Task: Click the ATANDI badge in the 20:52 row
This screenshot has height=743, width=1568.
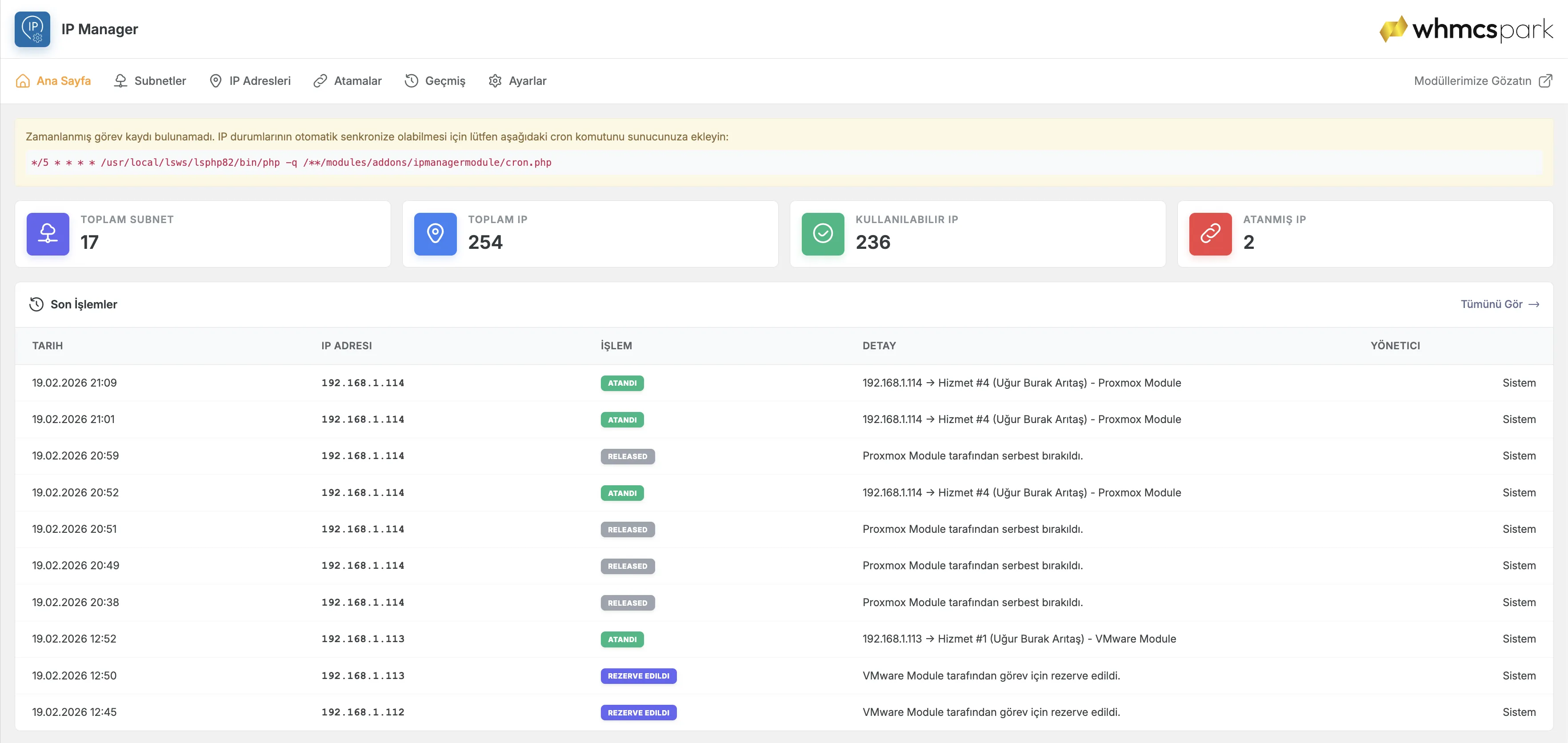Action: [x=622, y=493]
